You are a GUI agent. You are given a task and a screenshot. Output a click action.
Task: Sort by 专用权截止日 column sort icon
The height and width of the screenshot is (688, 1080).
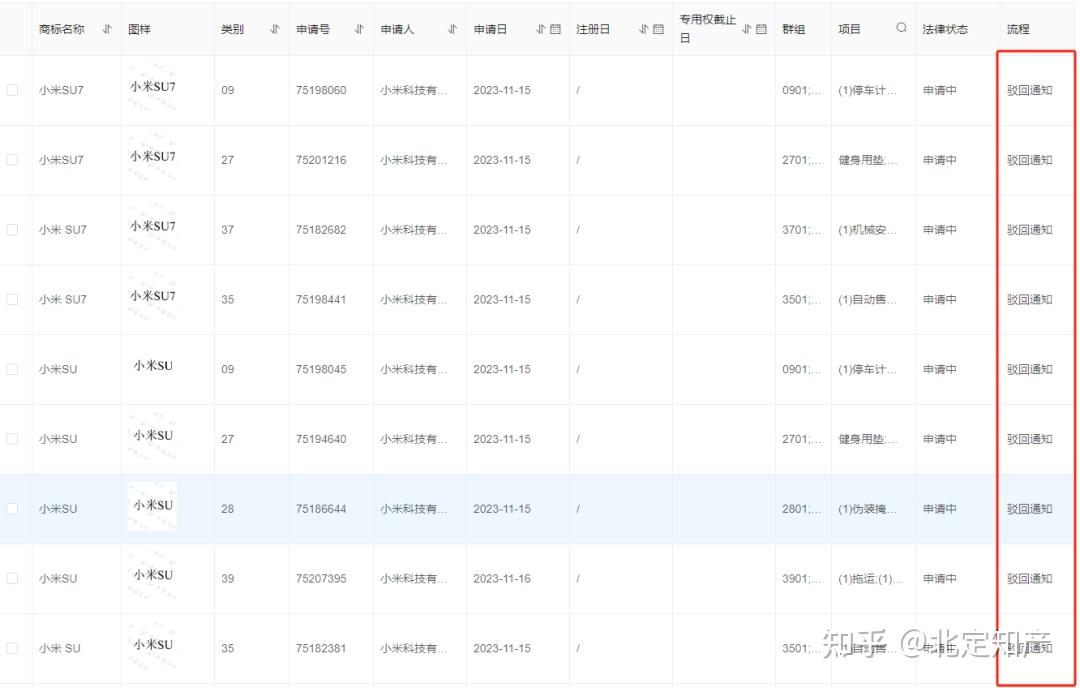click(747, 29)
